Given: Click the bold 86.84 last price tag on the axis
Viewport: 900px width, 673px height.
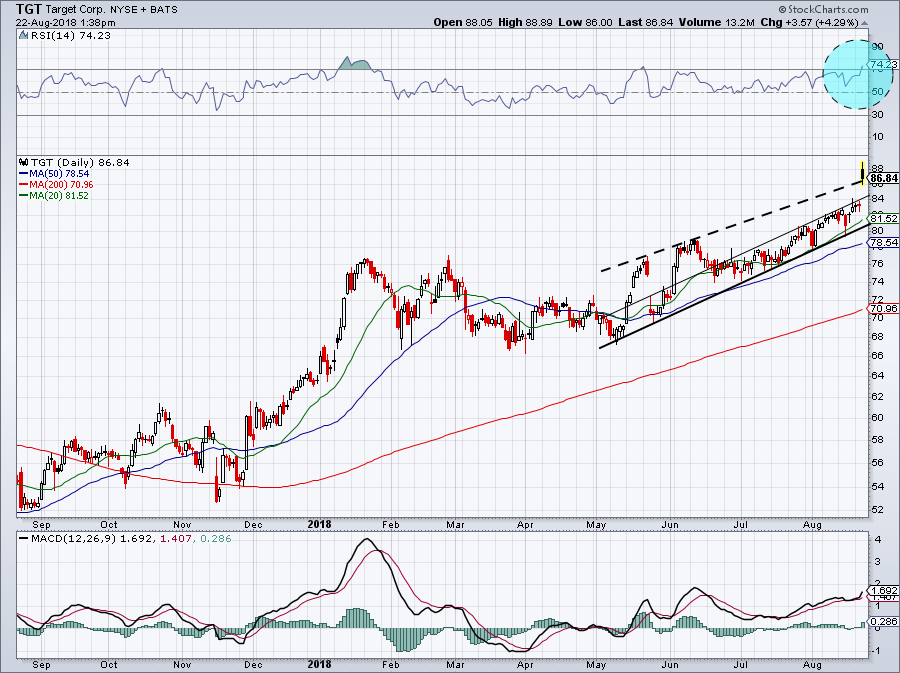Looking at the screenshot, I should [x=883, y=178].
